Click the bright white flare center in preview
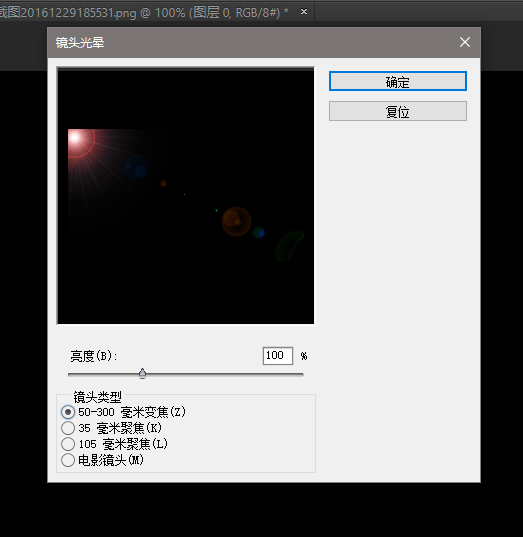The height and width of the screenshot is (537, 523). pyautogui.click(x=75, y=138)
